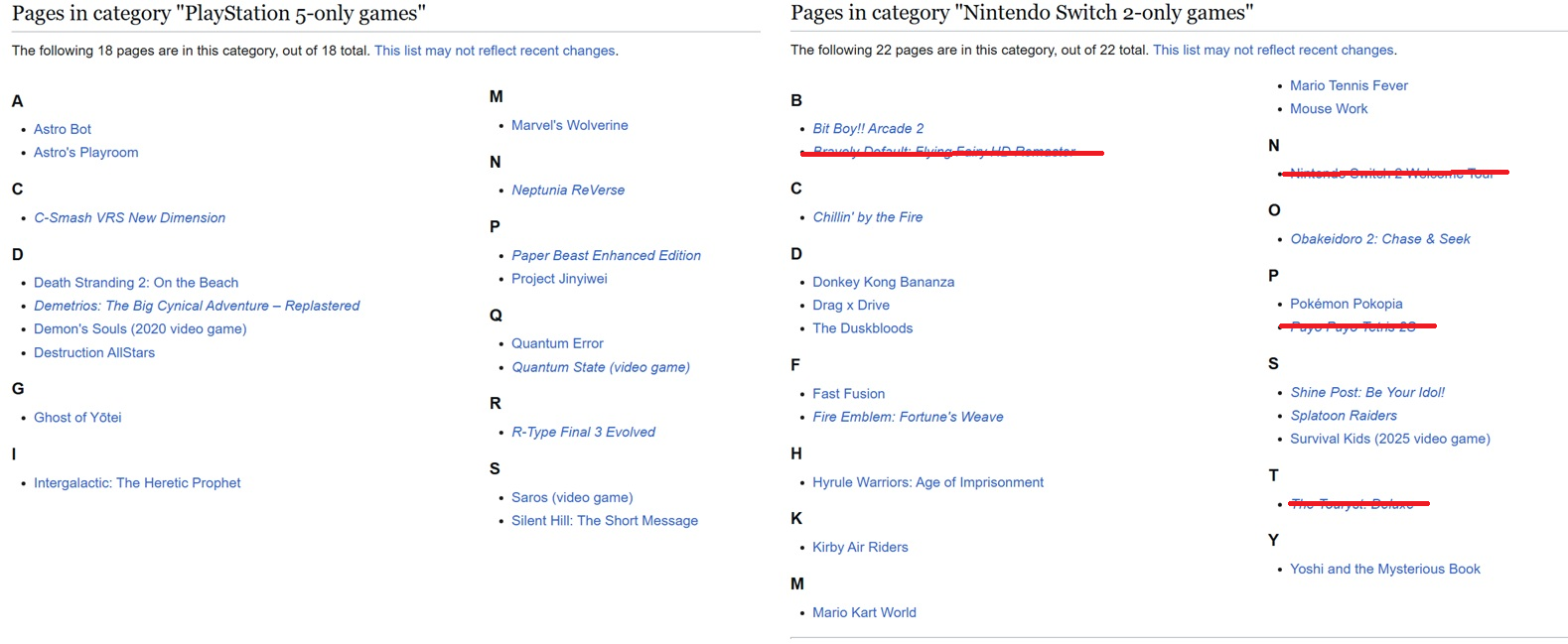Open Silent Hill: The Short Message
Viewport: 1568px width, 644px height.
pos(605,521)
